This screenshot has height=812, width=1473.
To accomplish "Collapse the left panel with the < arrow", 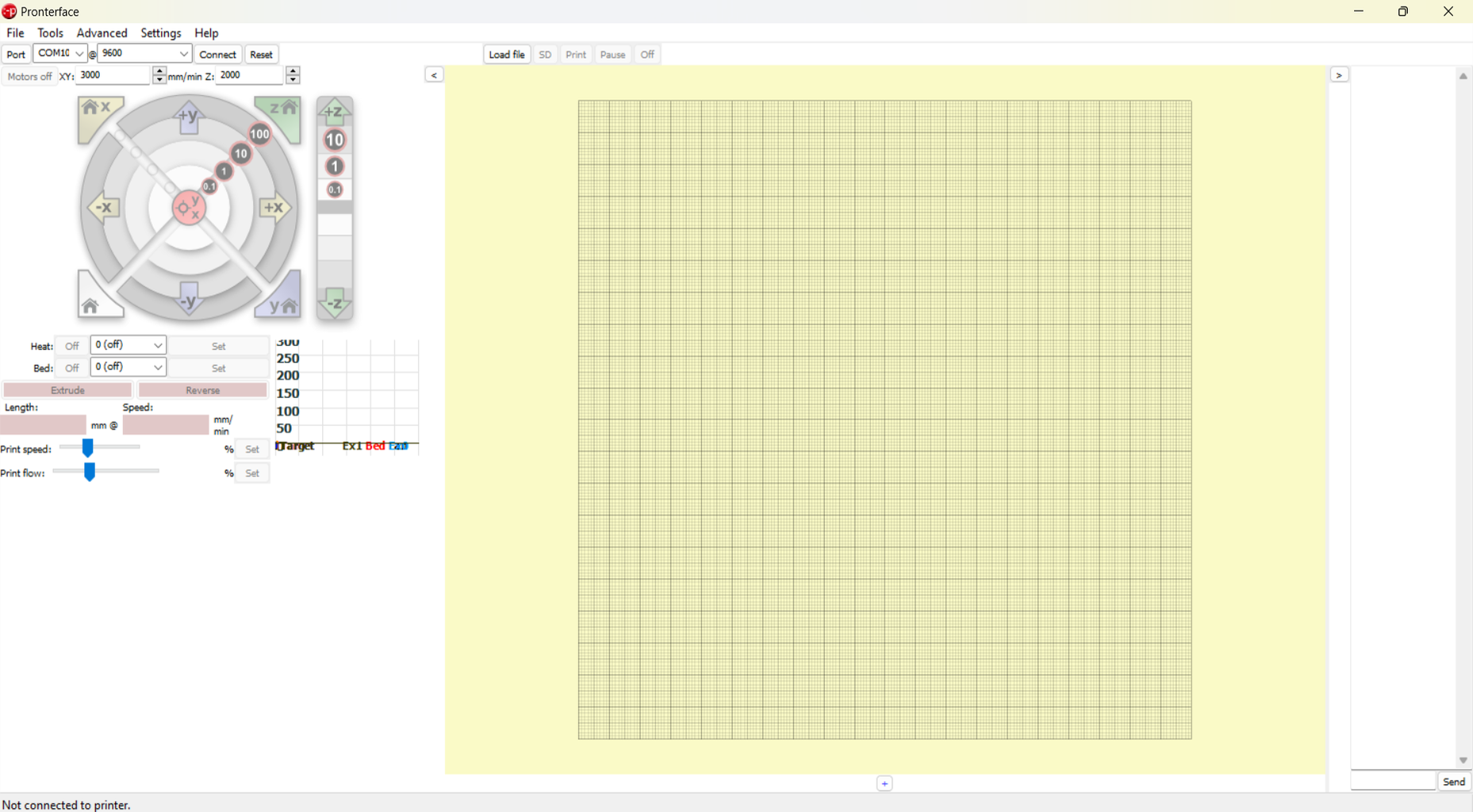I will click(434, 75).
